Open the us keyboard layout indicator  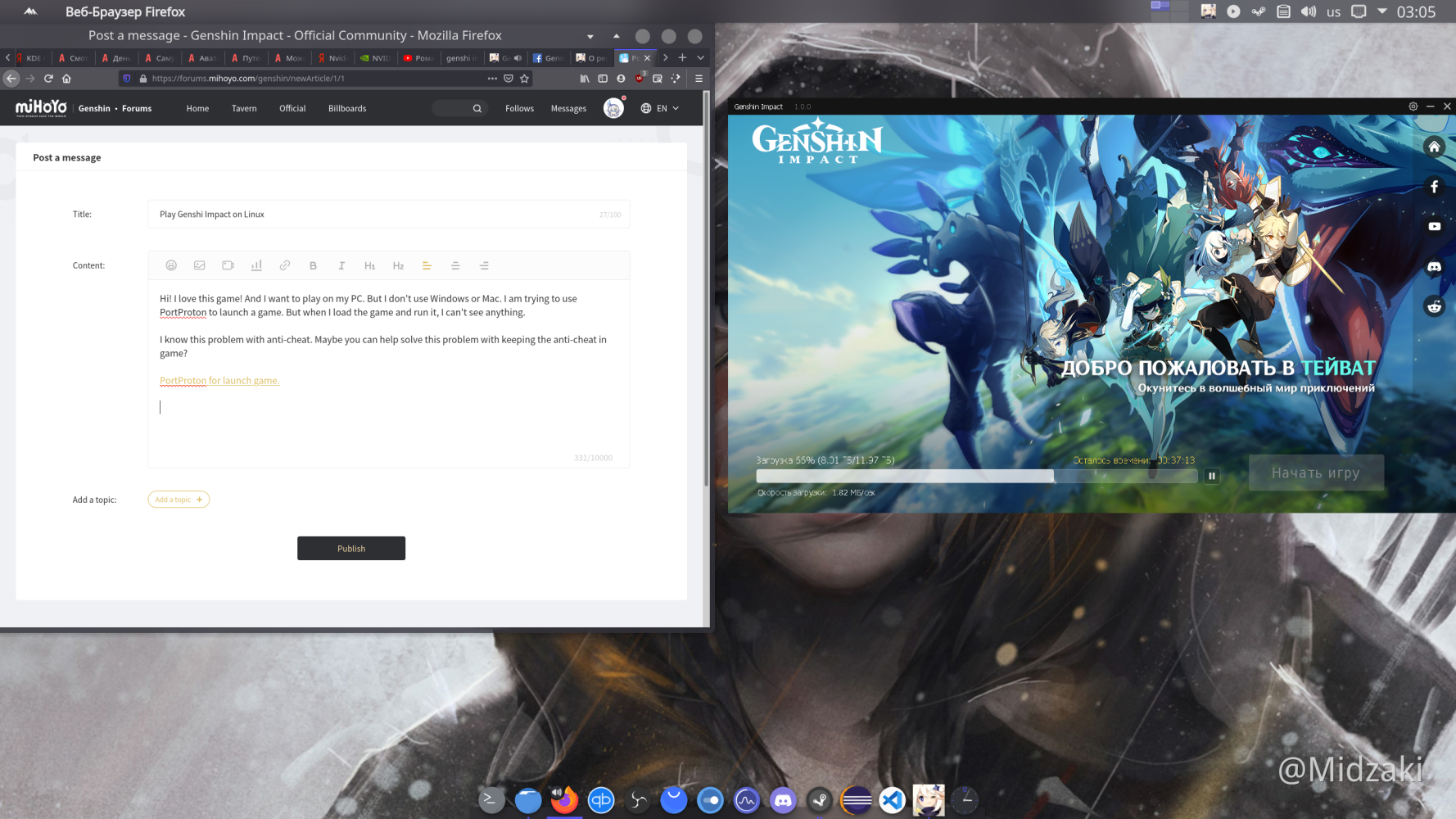click(1333, 11)
